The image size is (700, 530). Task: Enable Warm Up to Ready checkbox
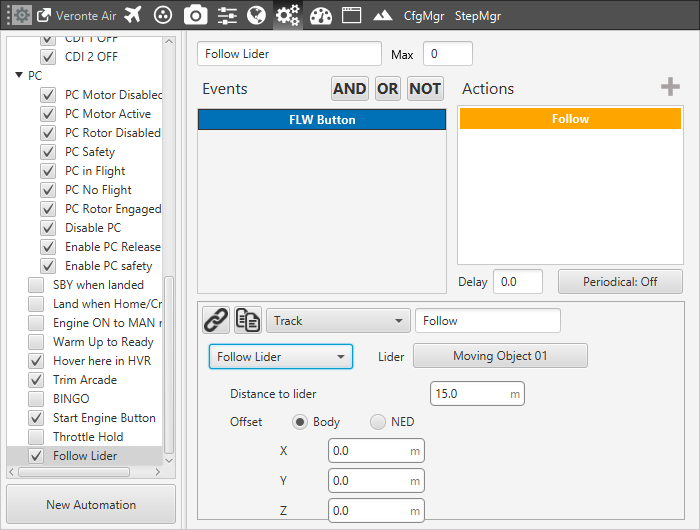[x=36, y=342]
